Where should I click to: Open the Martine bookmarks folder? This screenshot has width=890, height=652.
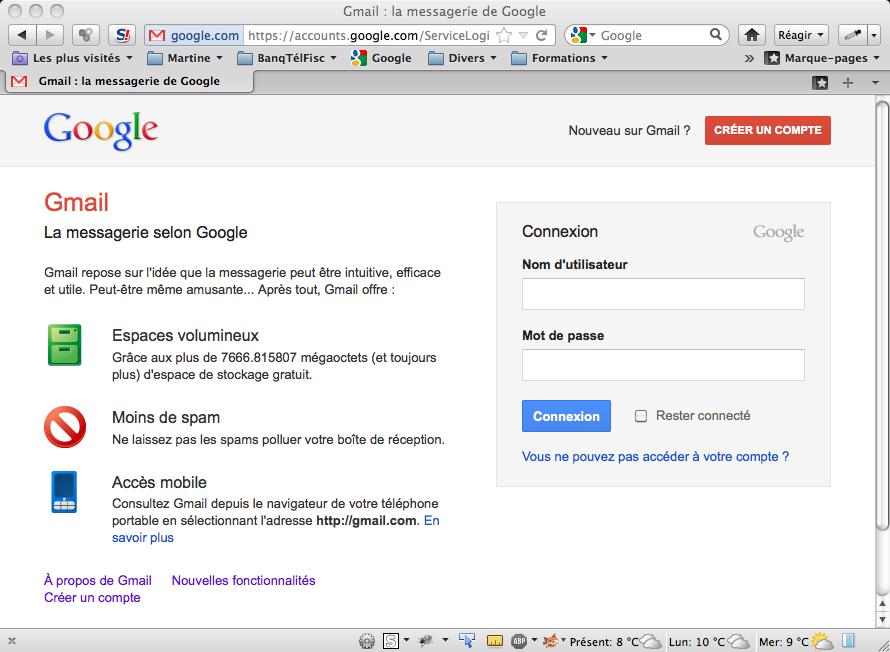[184, 58]
